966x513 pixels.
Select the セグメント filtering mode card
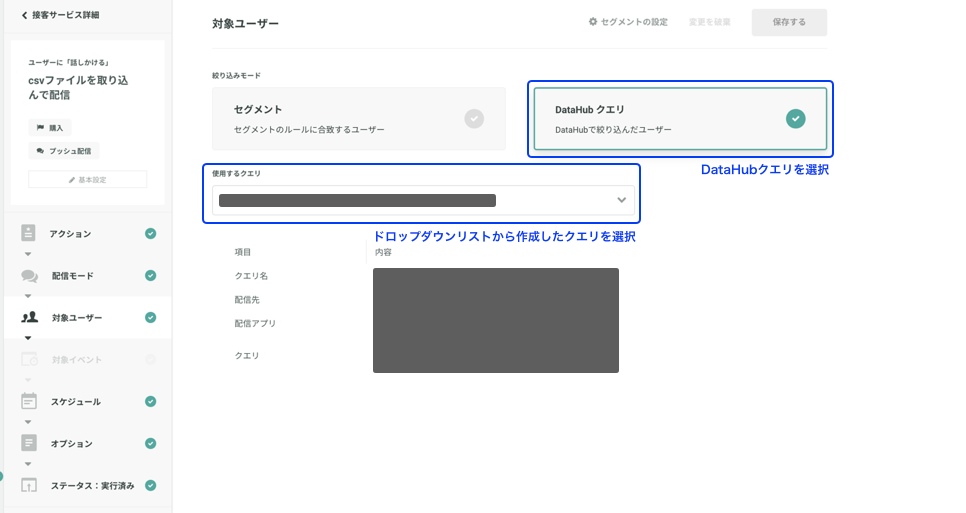coord(359,119)
